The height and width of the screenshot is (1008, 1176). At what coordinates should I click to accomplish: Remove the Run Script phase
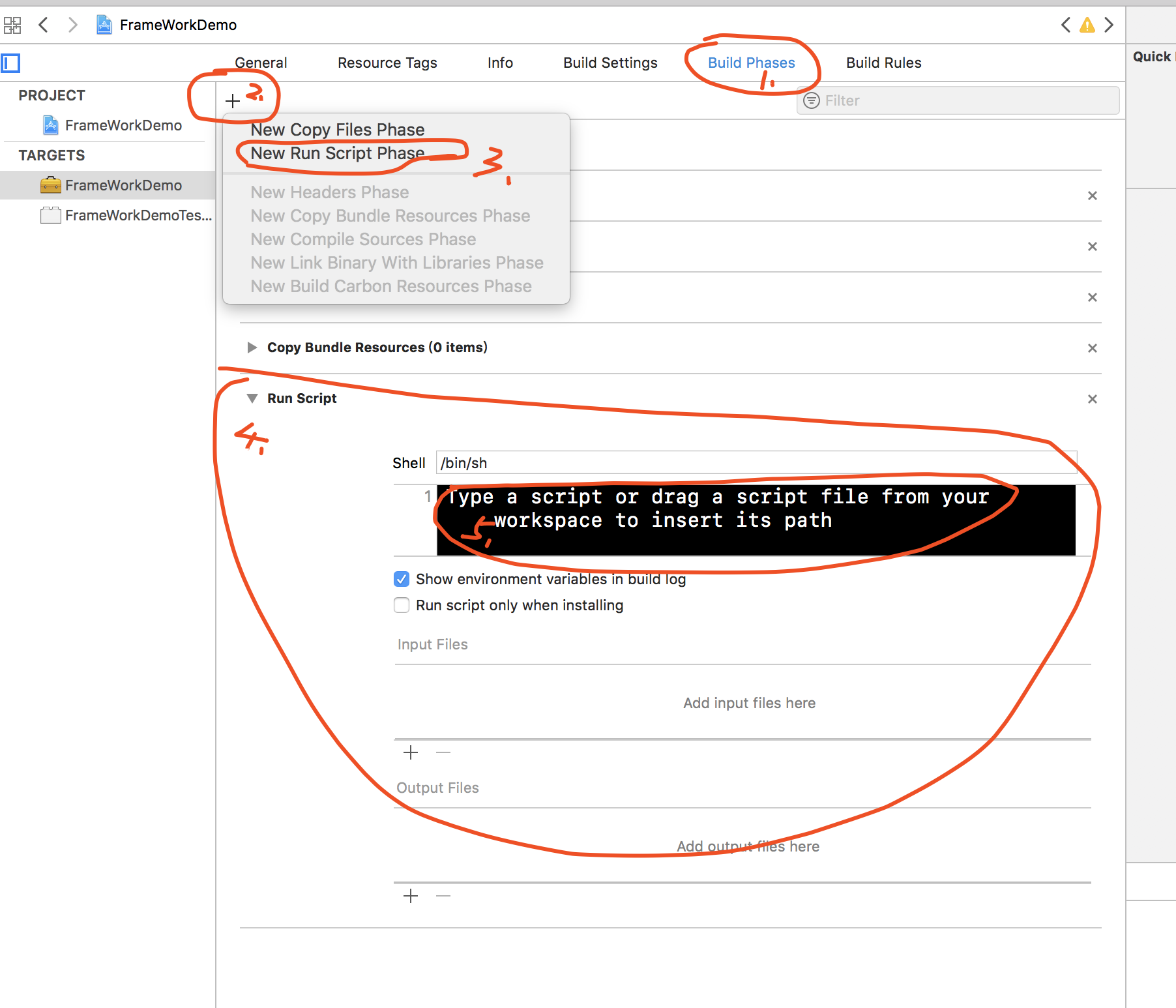(x=1093, y=399)
